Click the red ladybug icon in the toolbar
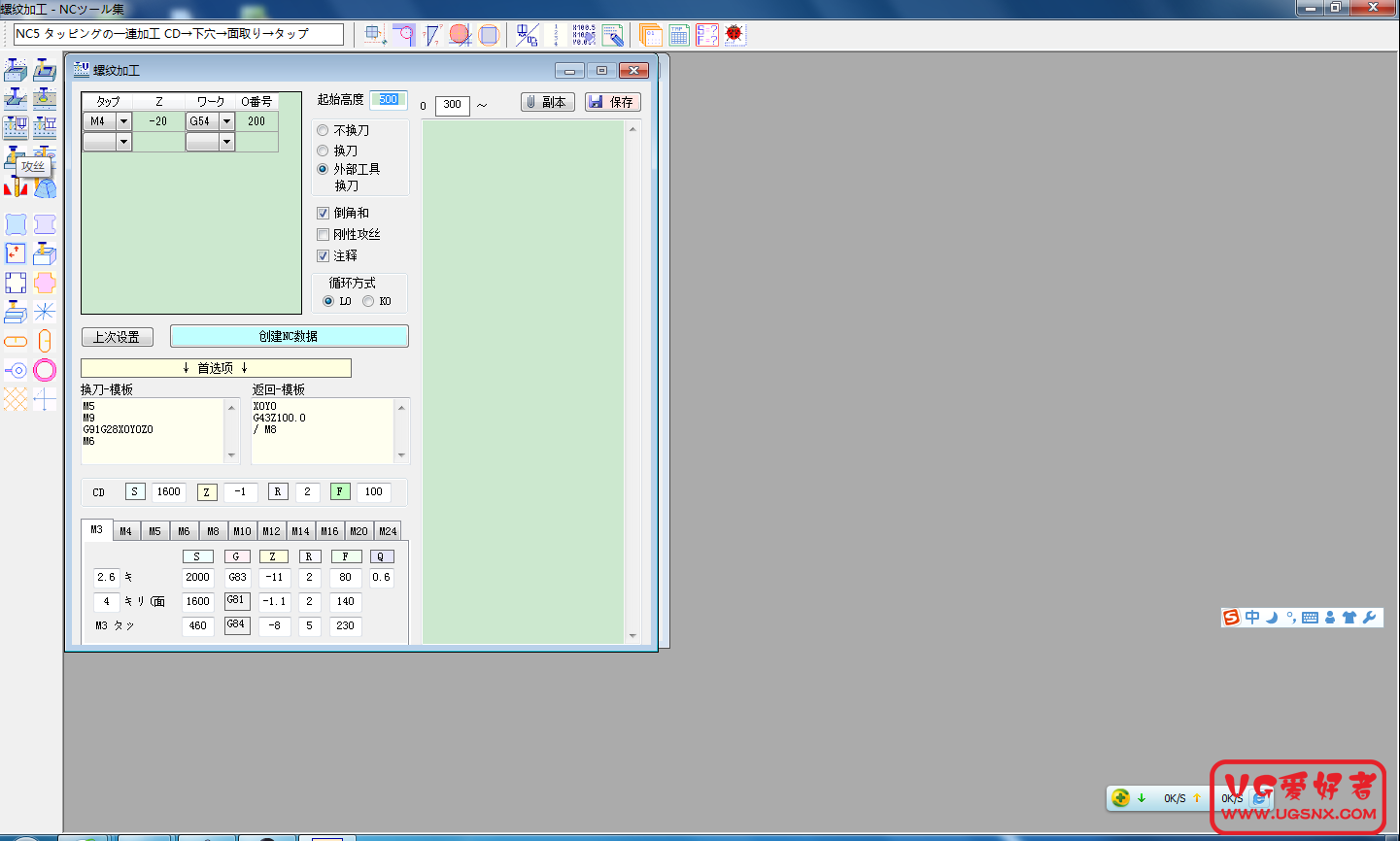 click(x=734, y=35)
